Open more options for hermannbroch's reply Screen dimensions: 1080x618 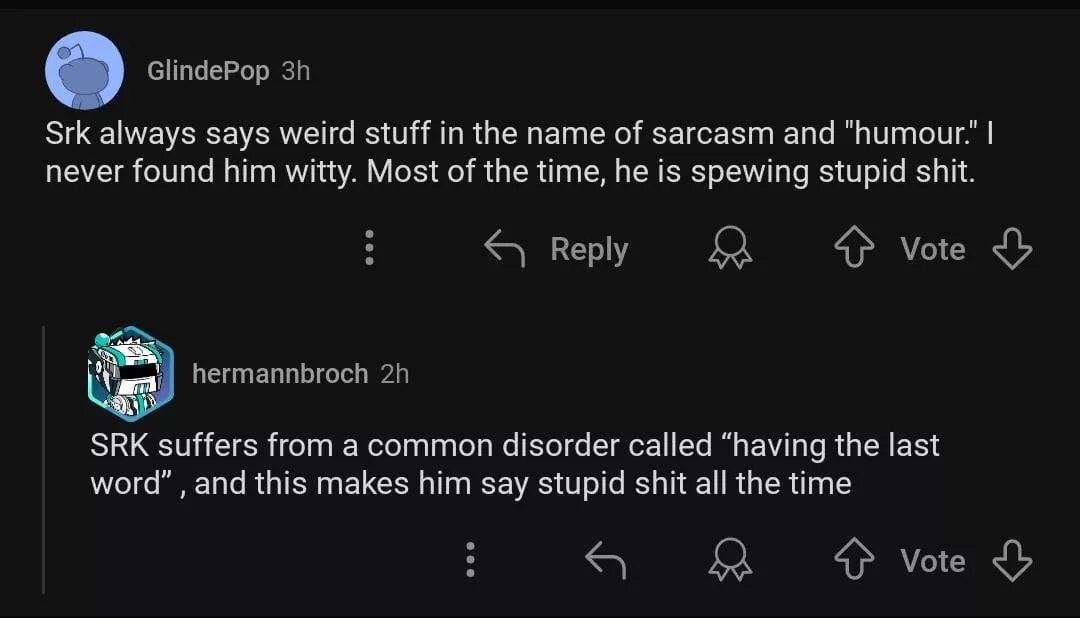469,561
